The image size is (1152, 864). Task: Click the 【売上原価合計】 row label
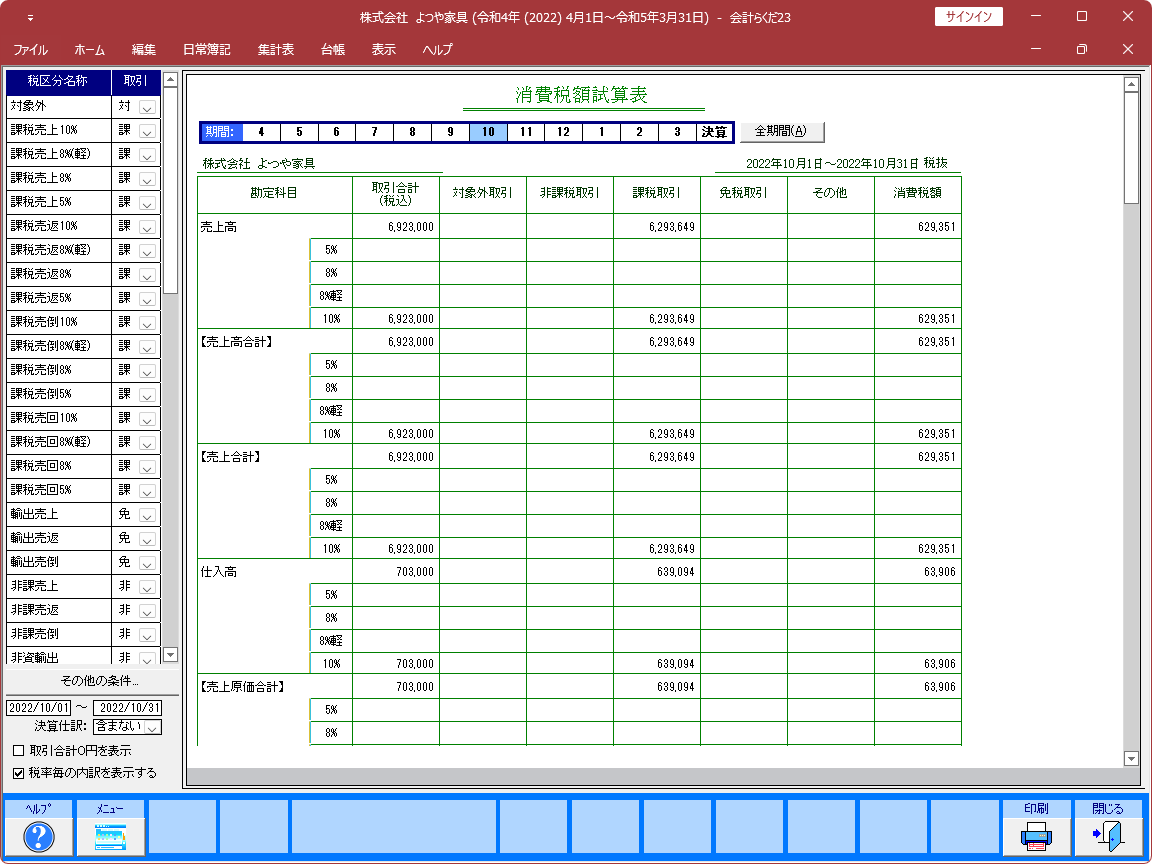242,687
